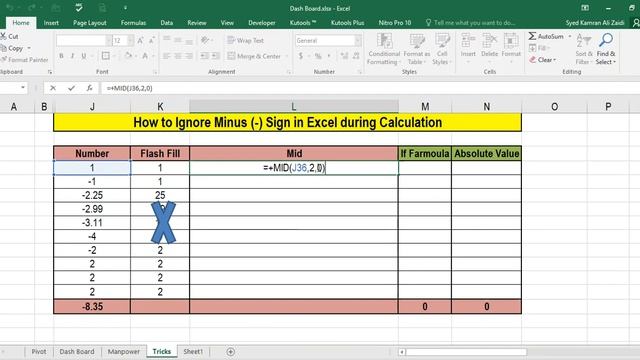Click in the formula bar text
Image resolution: width=640 pixels, height=360 pixels.
tap(129, 88)
